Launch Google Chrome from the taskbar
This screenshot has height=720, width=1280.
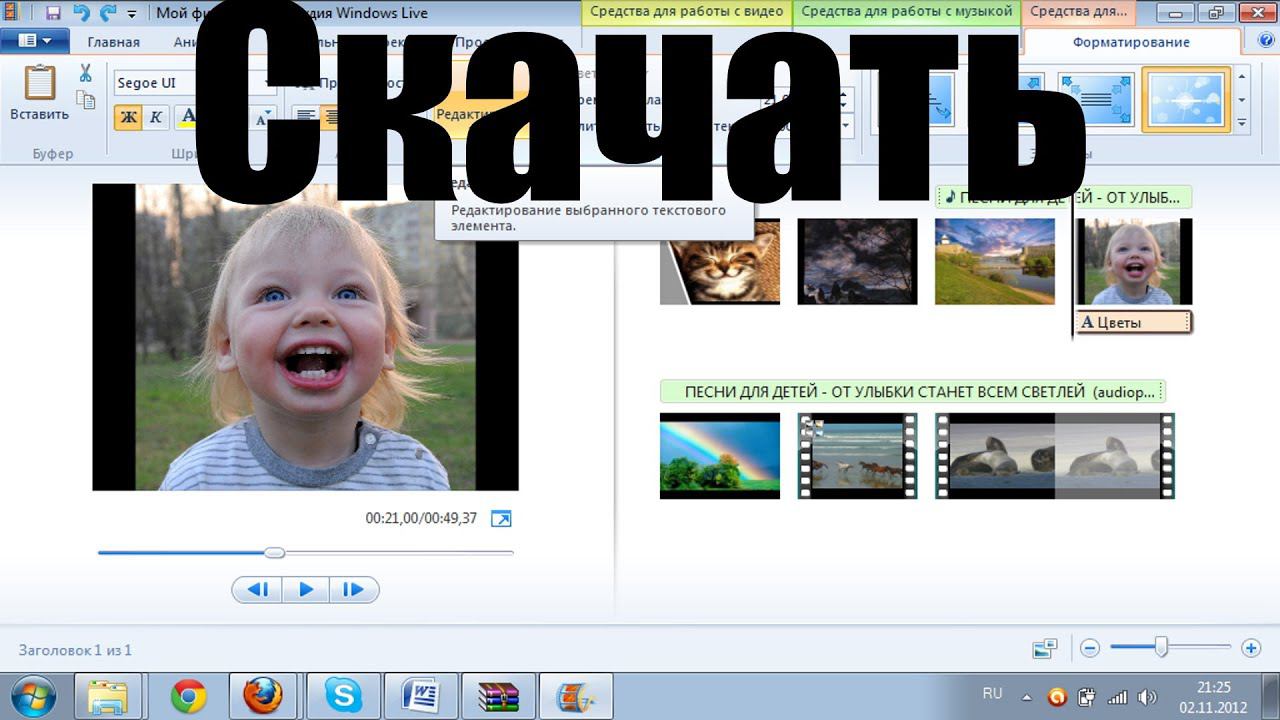coord(188,696)
